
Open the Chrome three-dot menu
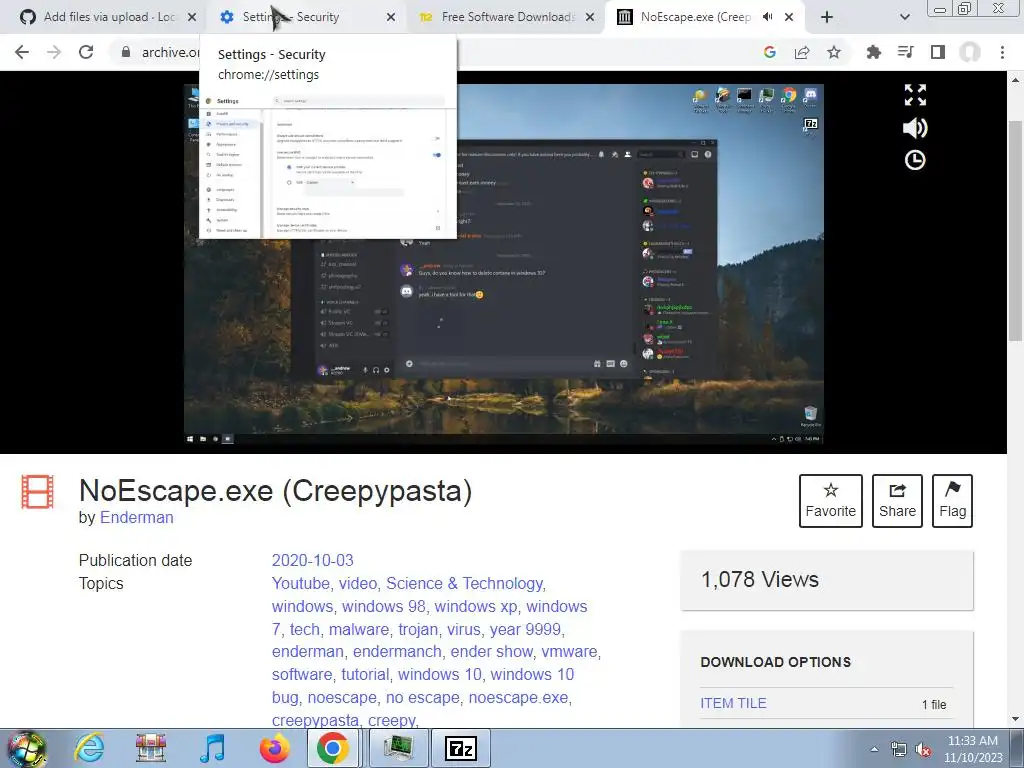click(1002, 52)
